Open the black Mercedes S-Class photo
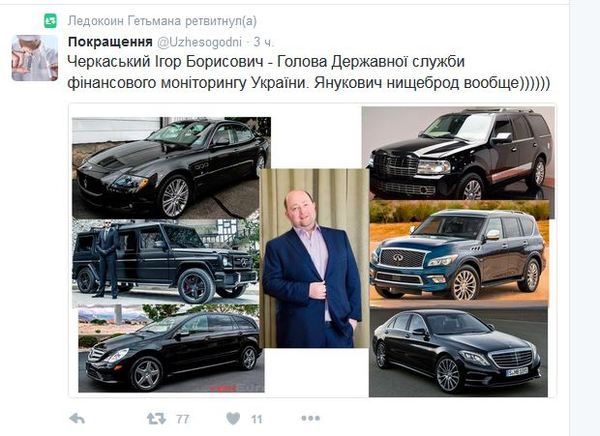600x436 pixels. tap(458, 352)
